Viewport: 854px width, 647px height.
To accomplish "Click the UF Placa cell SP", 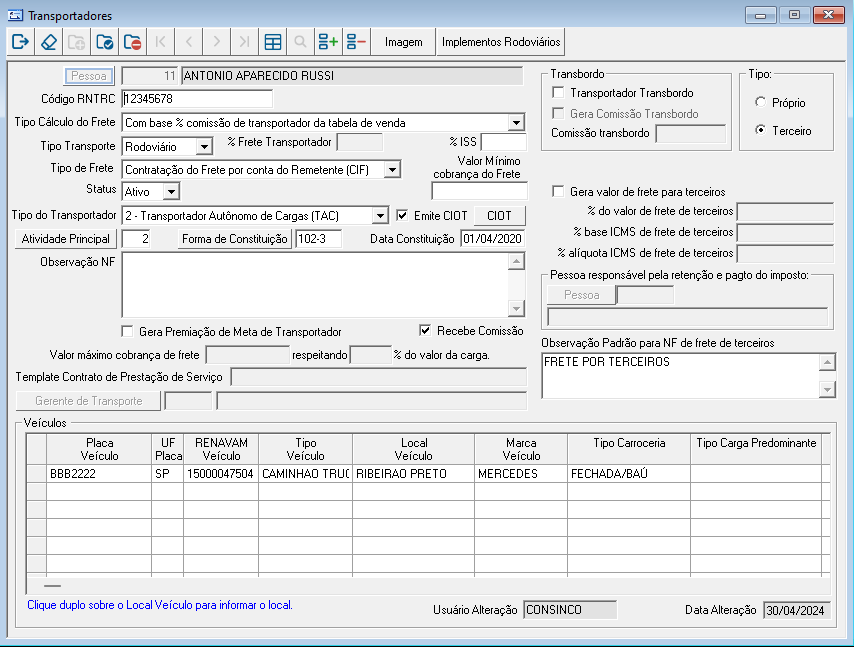I will (167, 473).
